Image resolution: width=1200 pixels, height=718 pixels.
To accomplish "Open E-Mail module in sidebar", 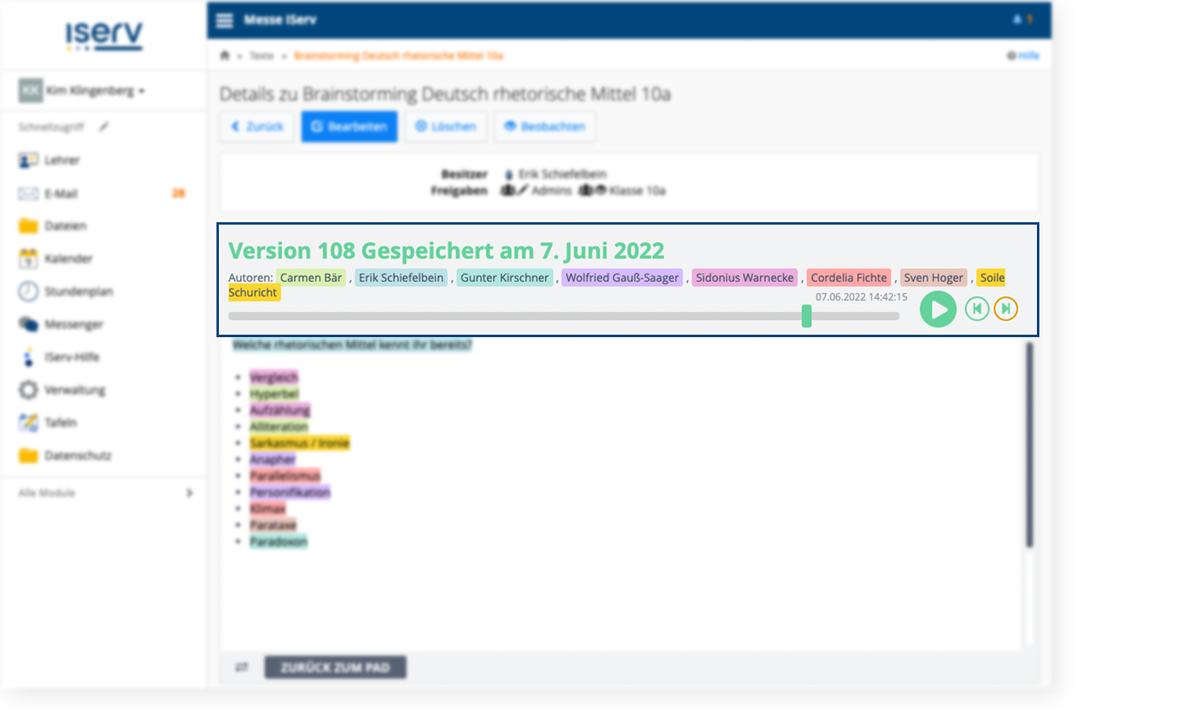I will (60, 193).
